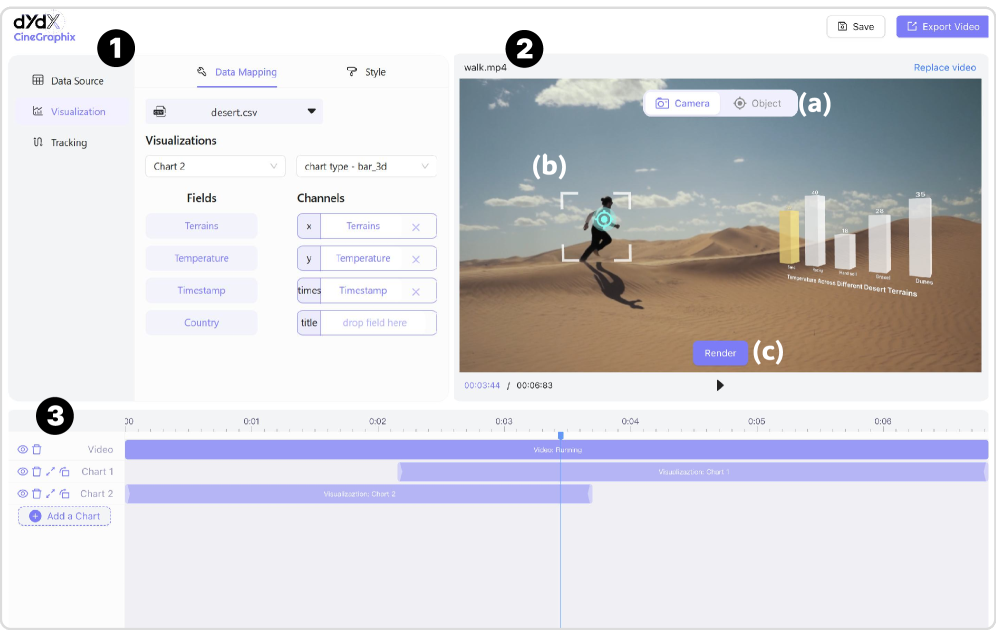Hide the Video track using eye icon
This screenshot has height=630, width=996.
pyautogui.click(x=23, y=450)
